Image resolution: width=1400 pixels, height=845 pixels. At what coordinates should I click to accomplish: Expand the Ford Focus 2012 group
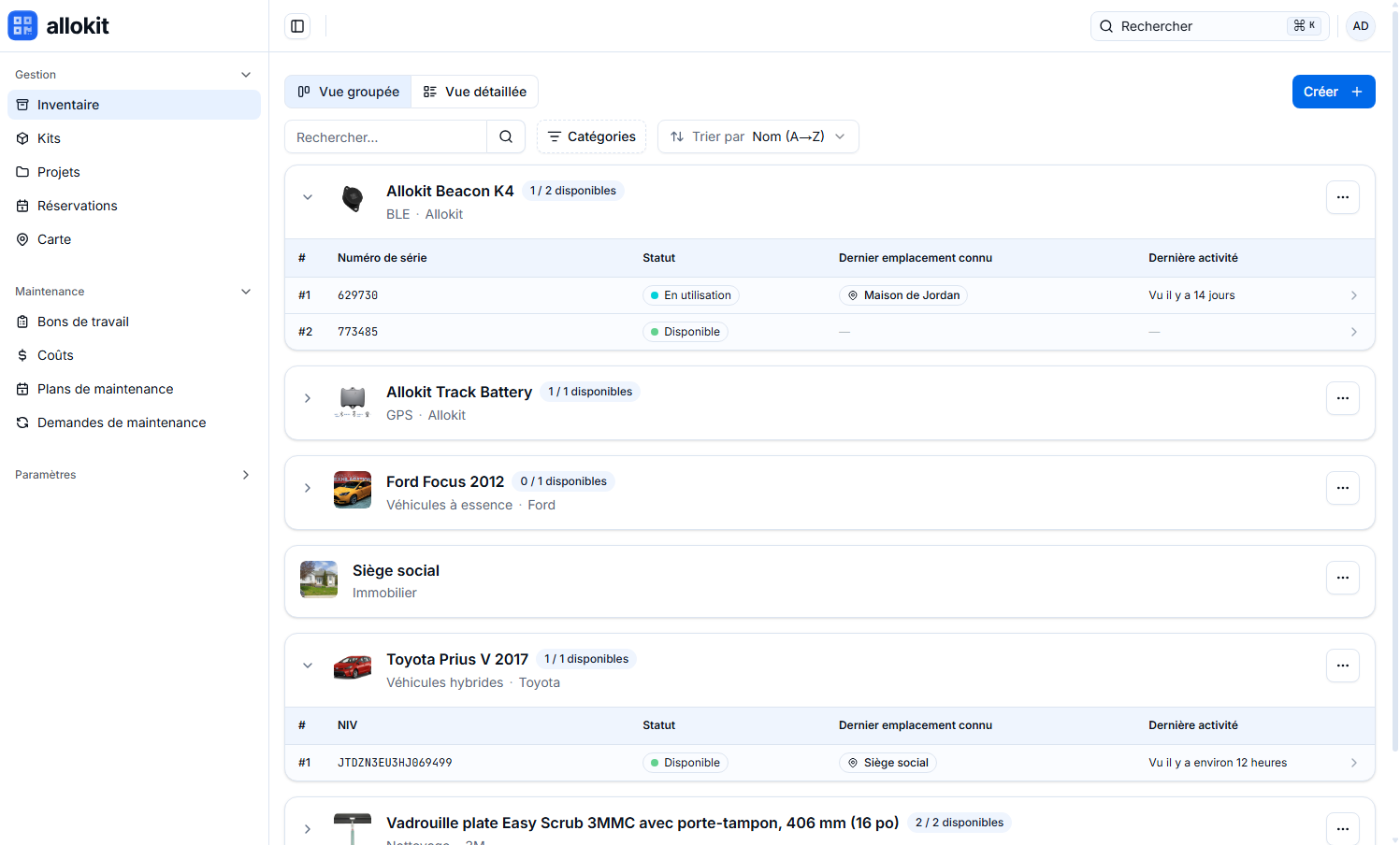(x=308, y=488)
